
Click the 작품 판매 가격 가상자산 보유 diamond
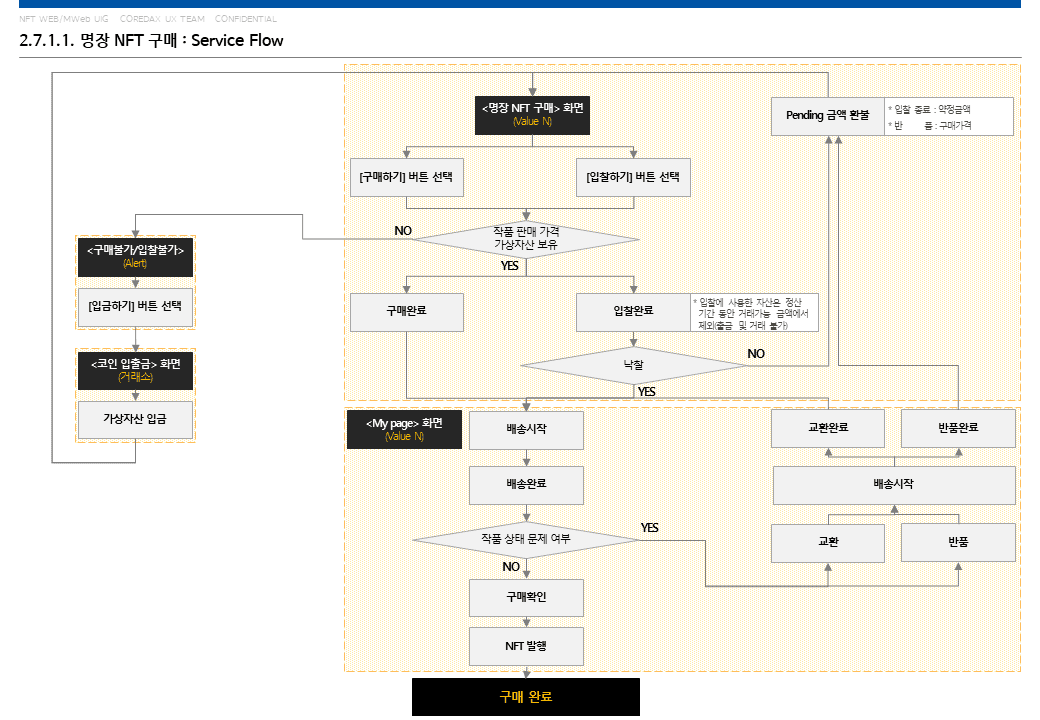click(526, 239)
